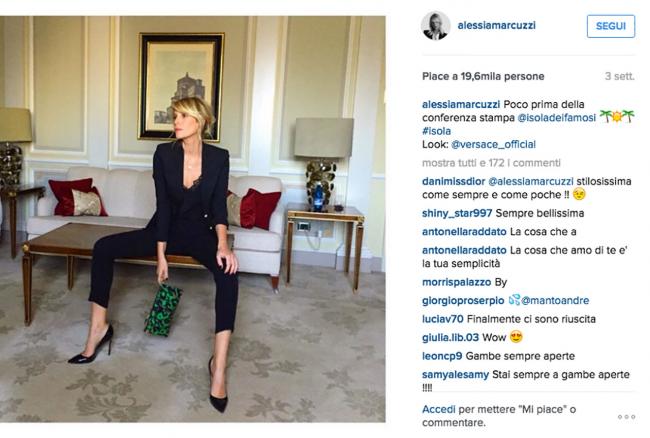Click the morrispalazzo username
Screen dimensions: 650x438
[456, 282]
